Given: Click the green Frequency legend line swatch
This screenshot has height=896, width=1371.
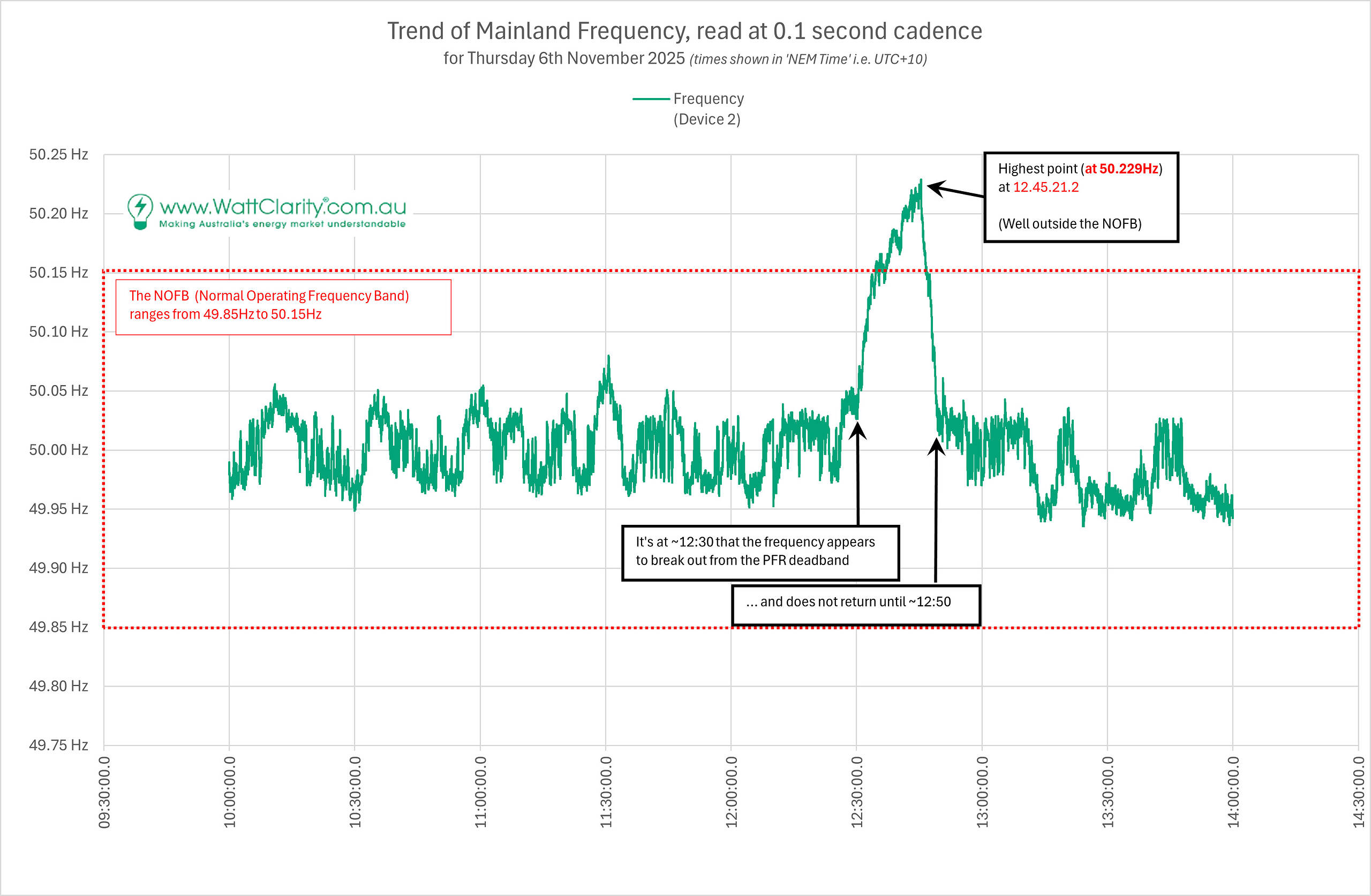Looking at the screenshot, I should tap(651, 99).
